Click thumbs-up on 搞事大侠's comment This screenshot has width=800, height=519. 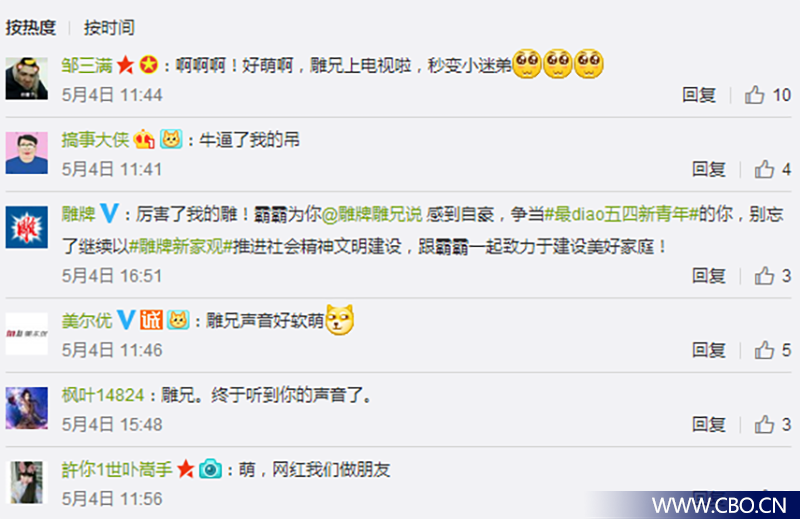764,169
